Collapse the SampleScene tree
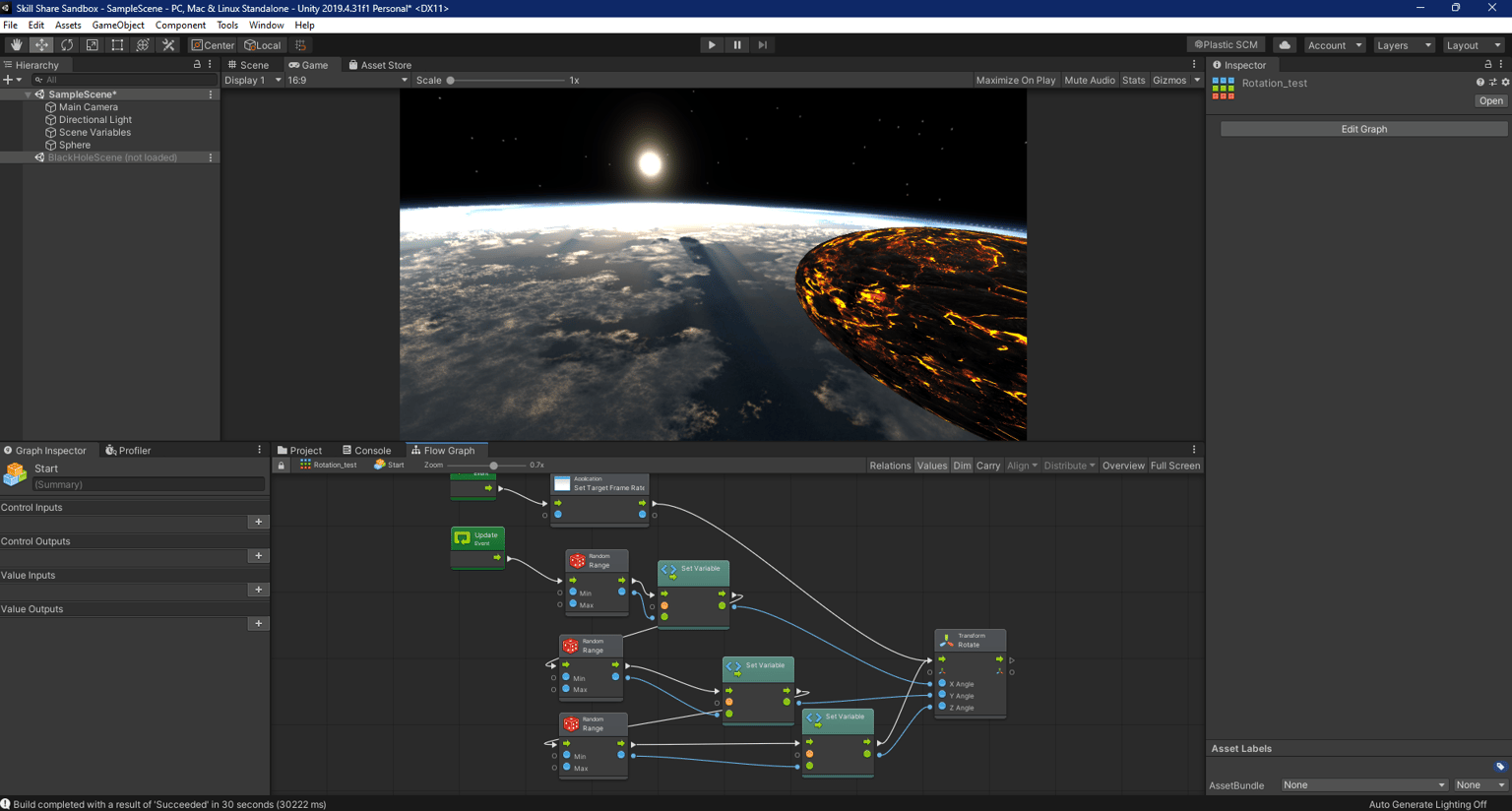Screen dimensions: 1512x811 tap(28, 94)
